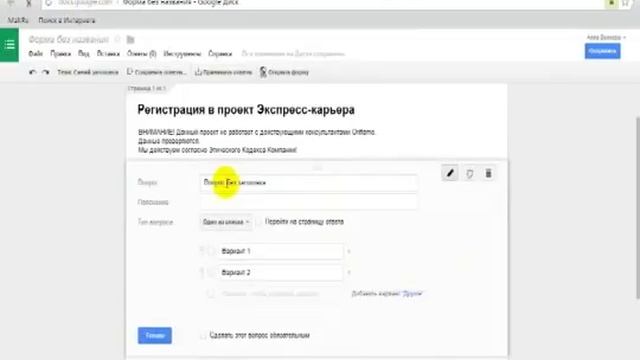The image size is (640, 360).
Task: Open the Тип вопроса dropdown Один из списка
Action: coord(226,222)
